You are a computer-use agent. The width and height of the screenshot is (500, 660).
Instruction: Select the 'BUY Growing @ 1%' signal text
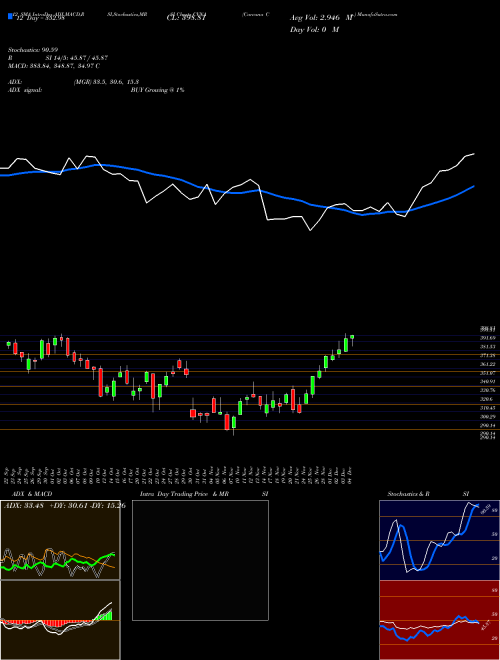(x=157, y=90)
